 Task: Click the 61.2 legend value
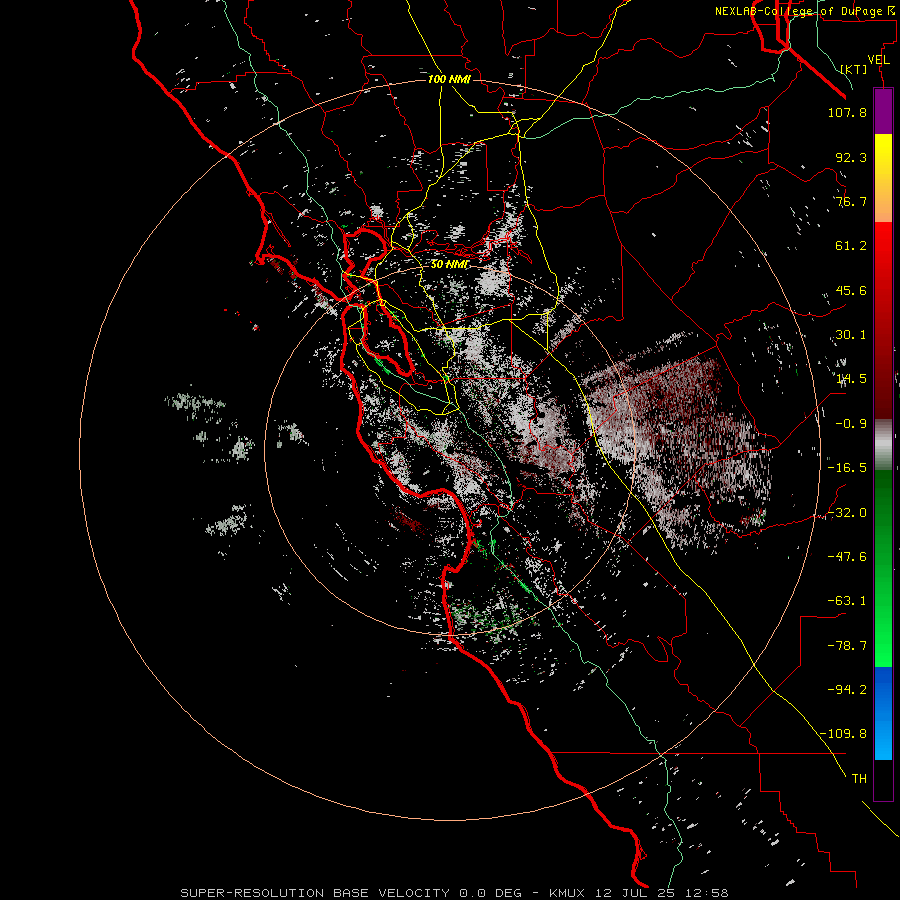click(851, 246)
